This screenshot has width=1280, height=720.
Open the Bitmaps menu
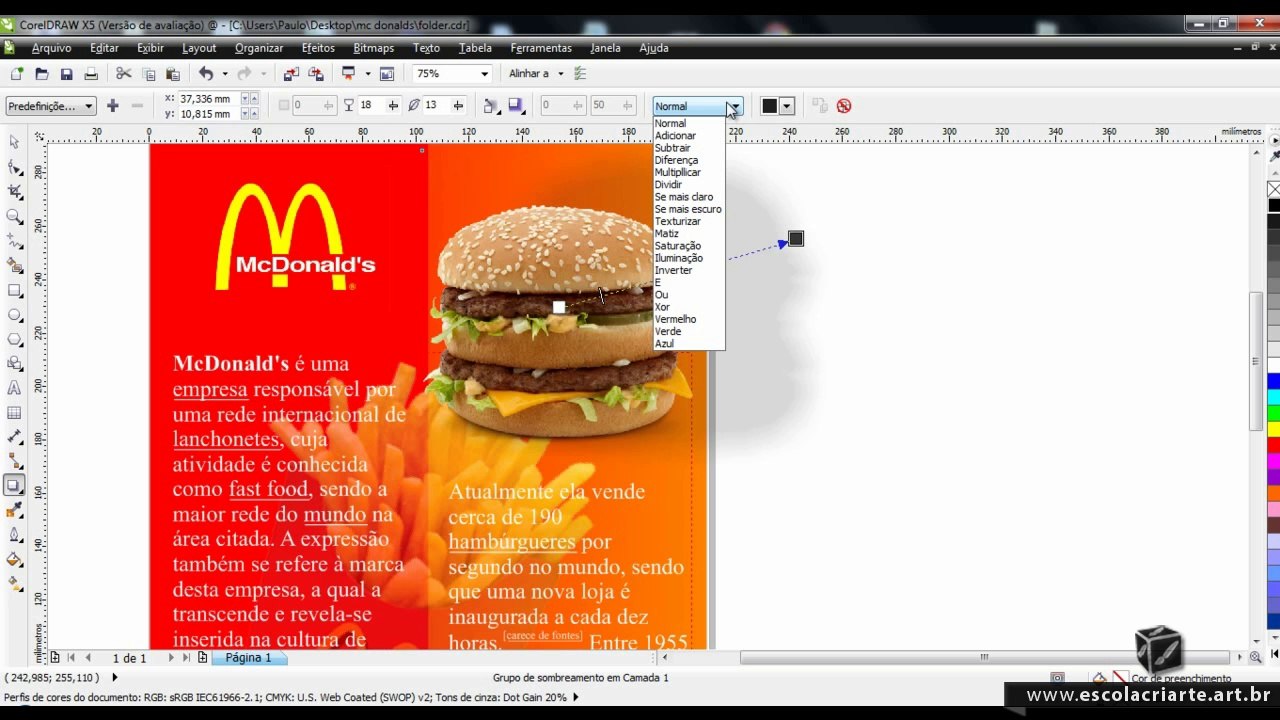(x=373, y=48)
